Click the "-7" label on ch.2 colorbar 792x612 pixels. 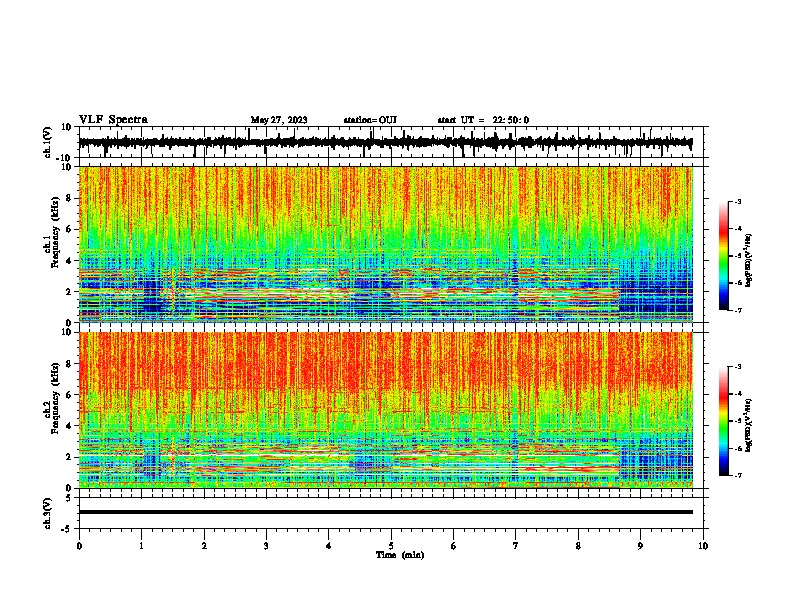coord(738,475)
